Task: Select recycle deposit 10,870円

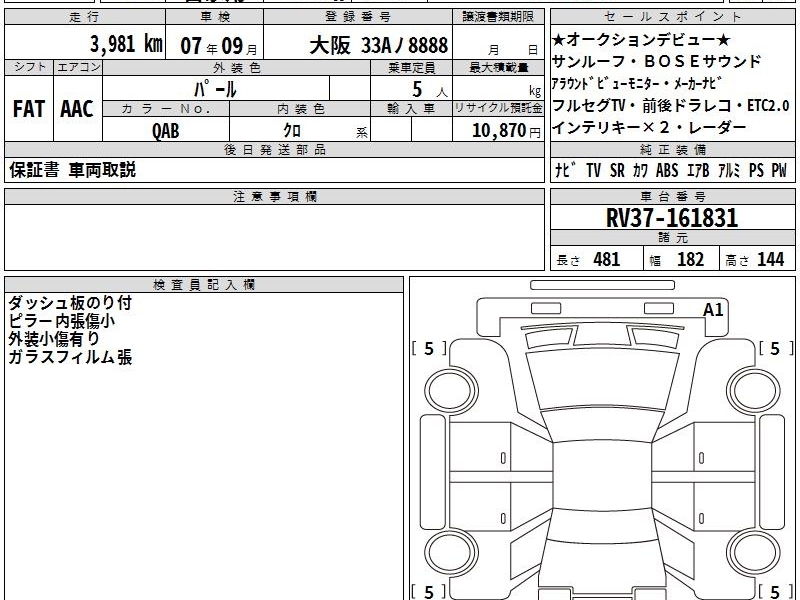Action: point(506,131)
